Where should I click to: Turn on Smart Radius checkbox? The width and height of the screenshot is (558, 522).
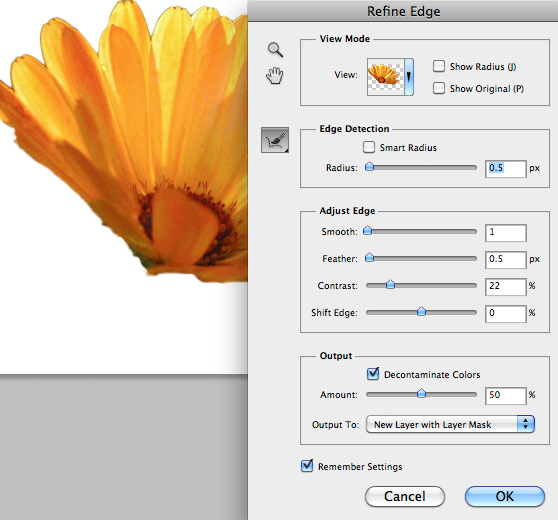[x=369, y=147]
